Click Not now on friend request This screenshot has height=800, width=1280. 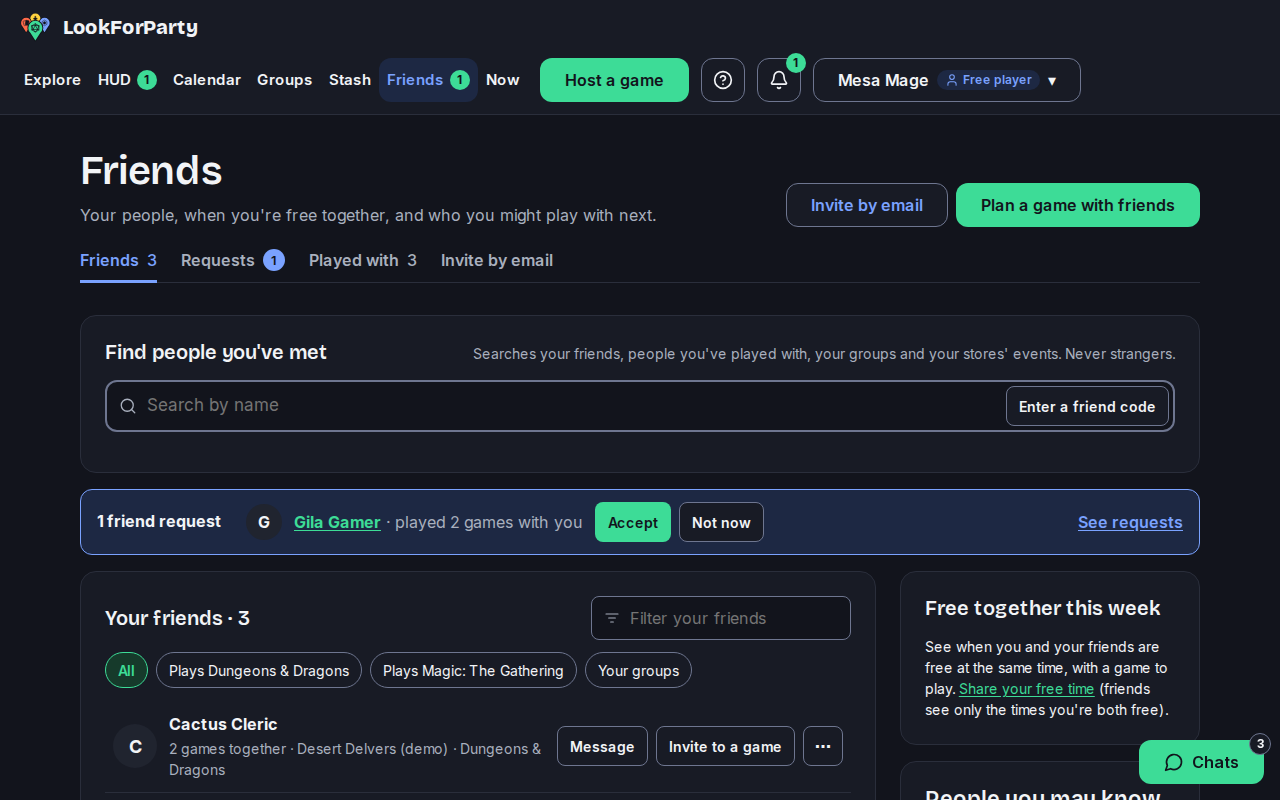(x=721, y=522)
